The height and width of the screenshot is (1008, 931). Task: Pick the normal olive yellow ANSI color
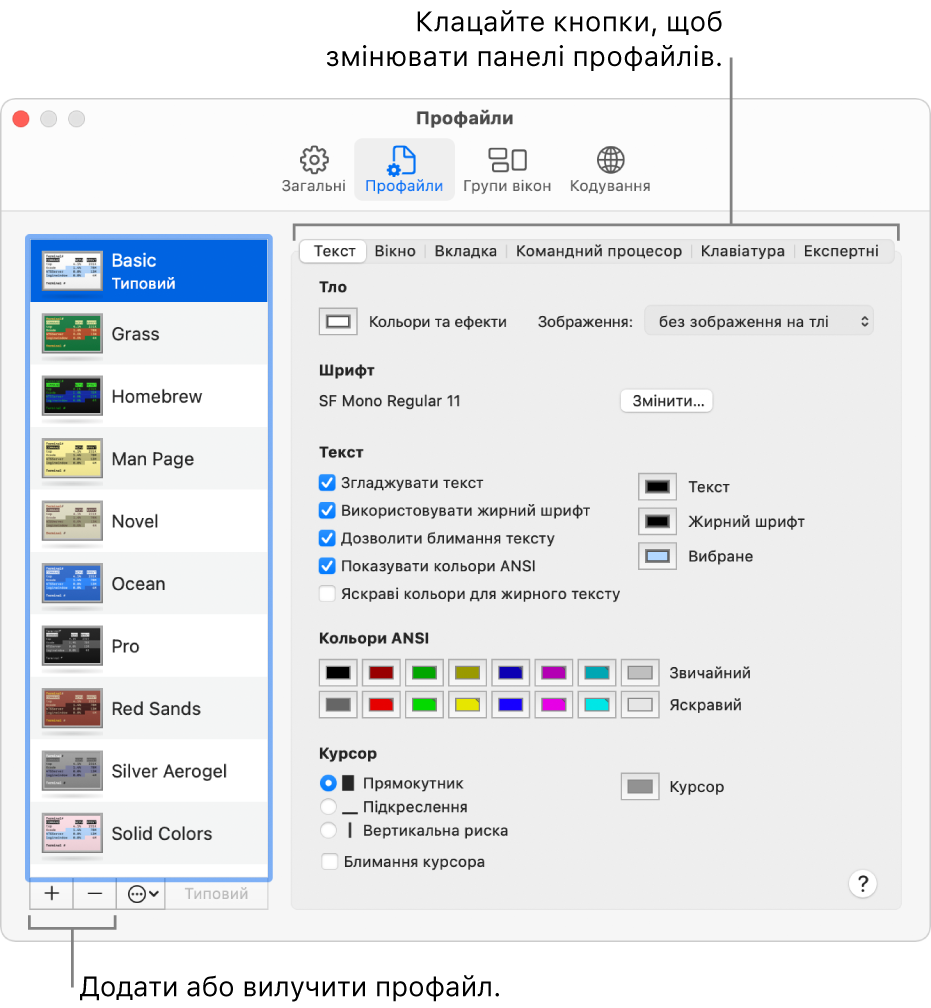(x=467, y=672)
